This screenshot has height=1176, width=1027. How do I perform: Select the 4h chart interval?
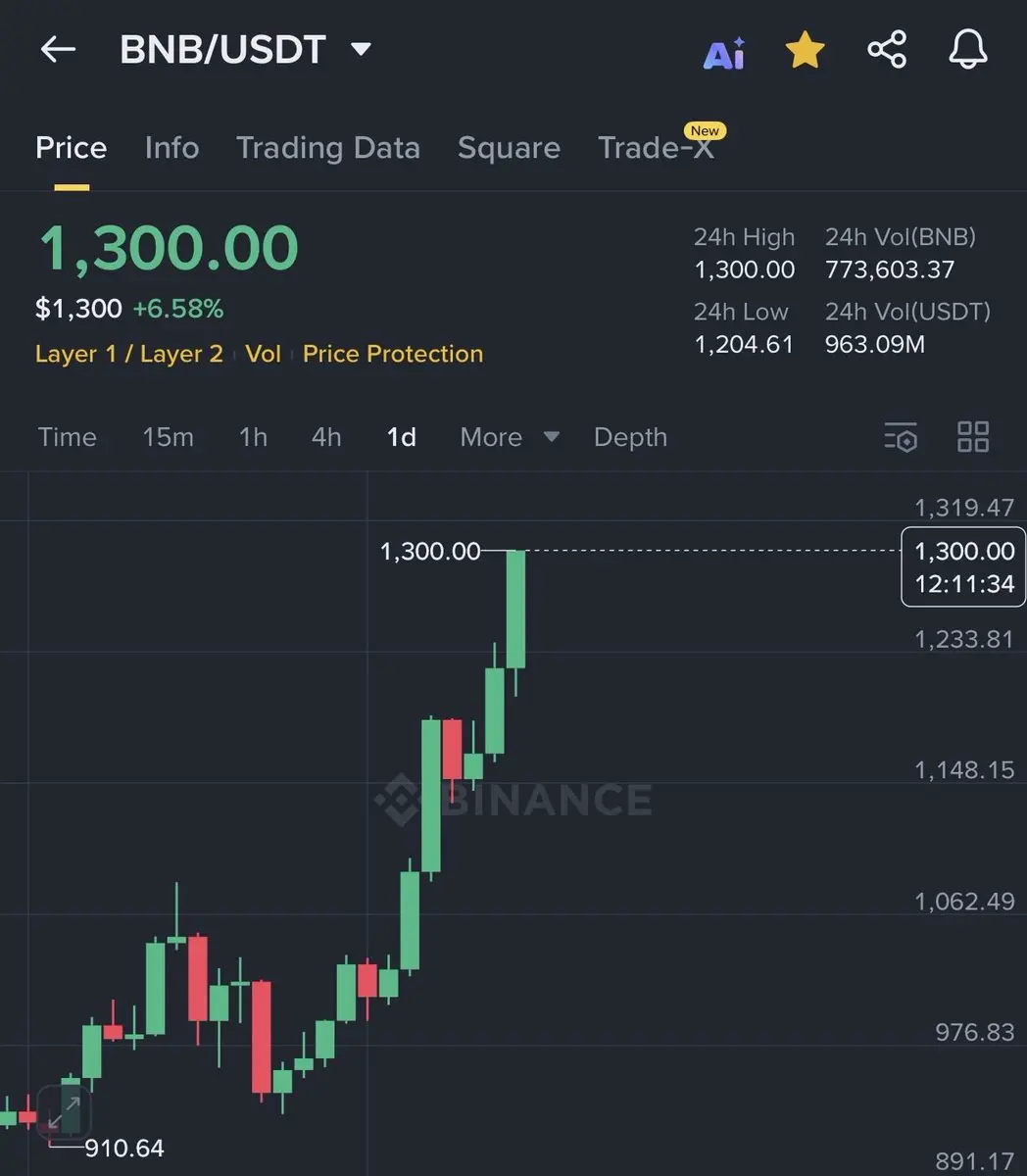point(326,437)
